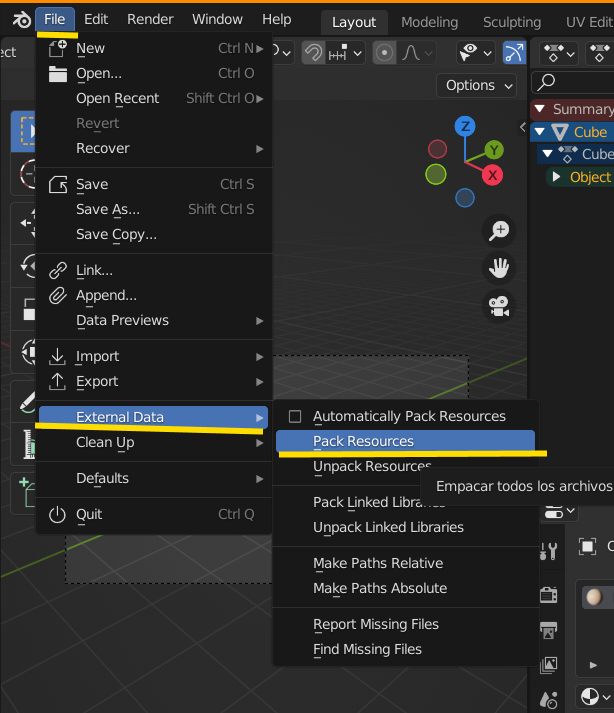Image resolution: width=614 pixels, height=713 pixels.
Task: Open the View Layer properties tab icon
Action: (x=549, y=665)
